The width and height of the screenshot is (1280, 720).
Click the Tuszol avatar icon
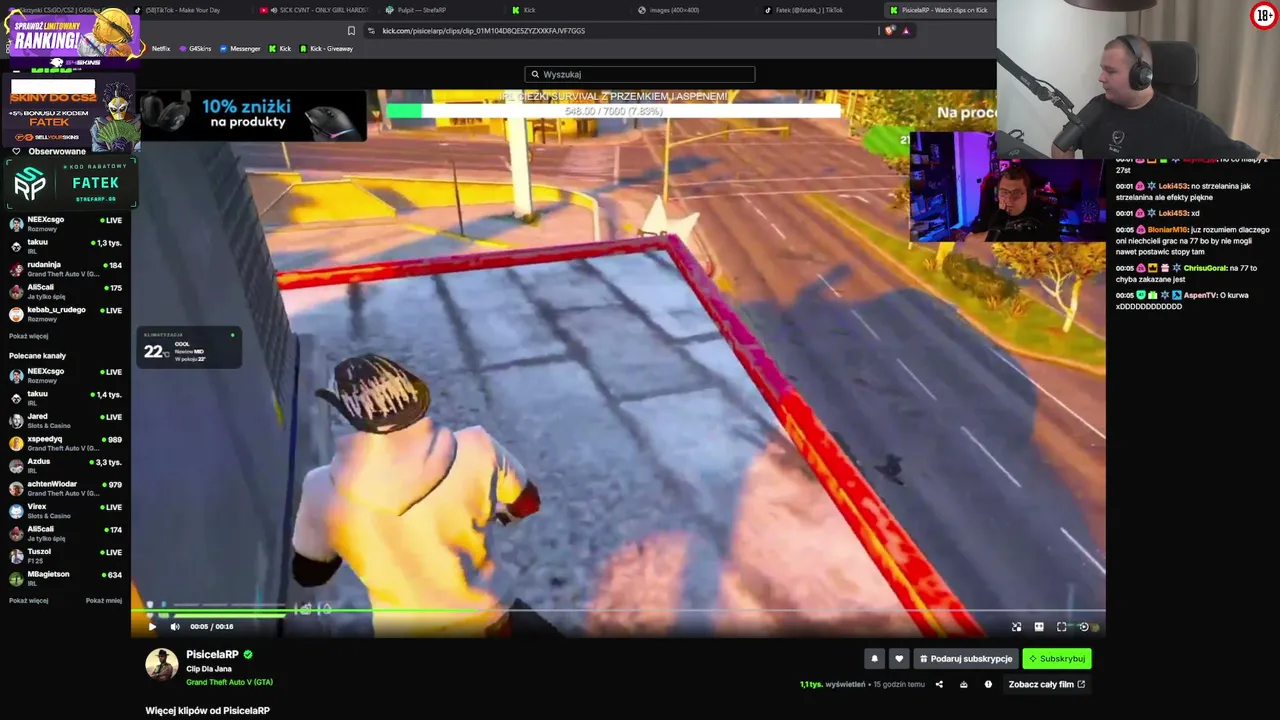pos(16,555)
